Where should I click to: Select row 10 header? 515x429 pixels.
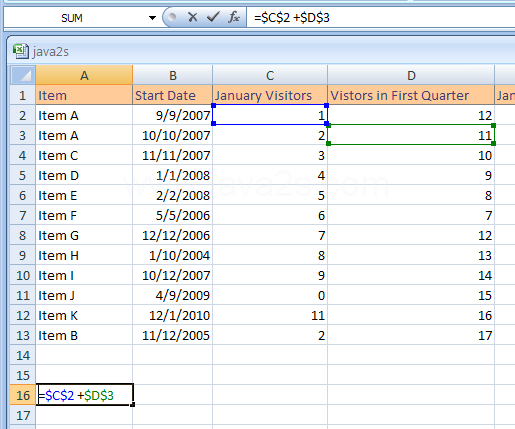pyautogui.click(x=23, y=275)
